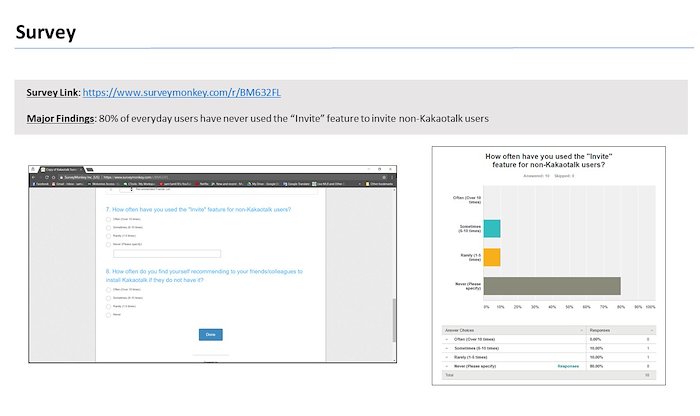Click the Survey slide title
The width and height of the screenshot is (700, 416).
pyautogui.click(x=46, y=32)
